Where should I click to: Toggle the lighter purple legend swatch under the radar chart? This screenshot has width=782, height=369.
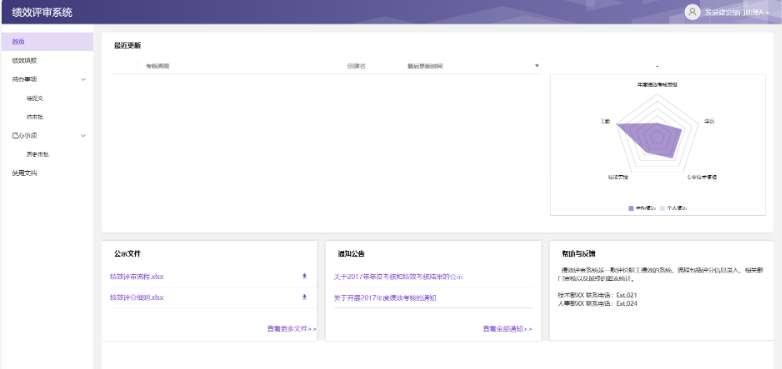662,208
